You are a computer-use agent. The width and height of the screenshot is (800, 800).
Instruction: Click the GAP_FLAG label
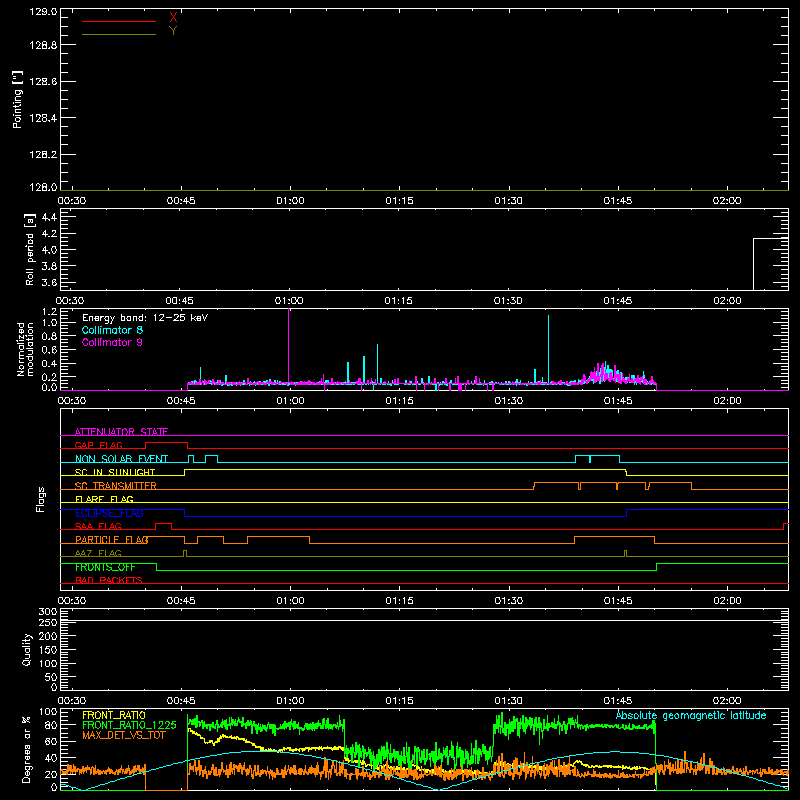pyautogui.click(x=98, y=445)
